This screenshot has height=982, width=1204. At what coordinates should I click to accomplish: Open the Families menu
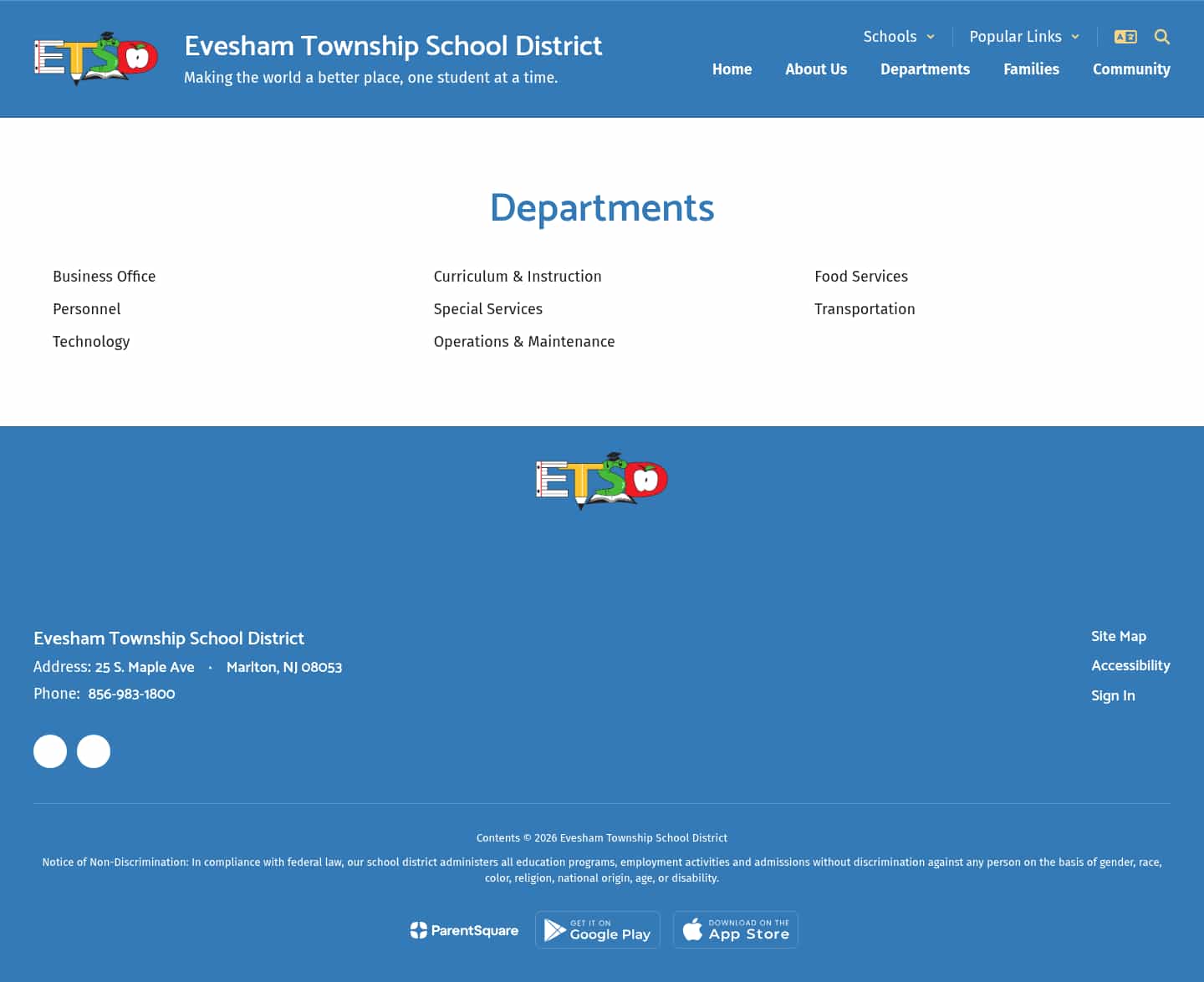[1031, 69]
